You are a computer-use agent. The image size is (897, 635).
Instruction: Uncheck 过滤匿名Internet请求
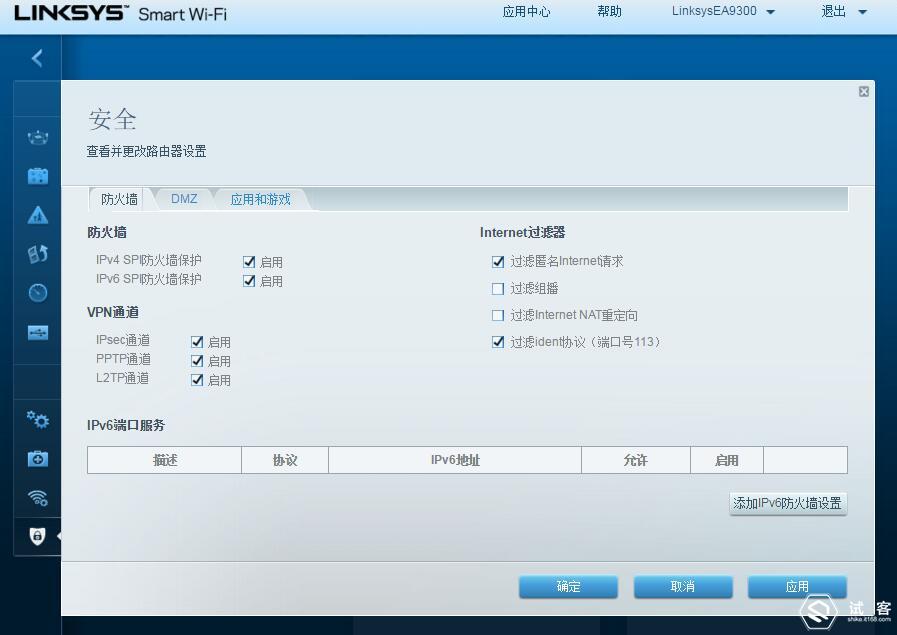[497, 262]
